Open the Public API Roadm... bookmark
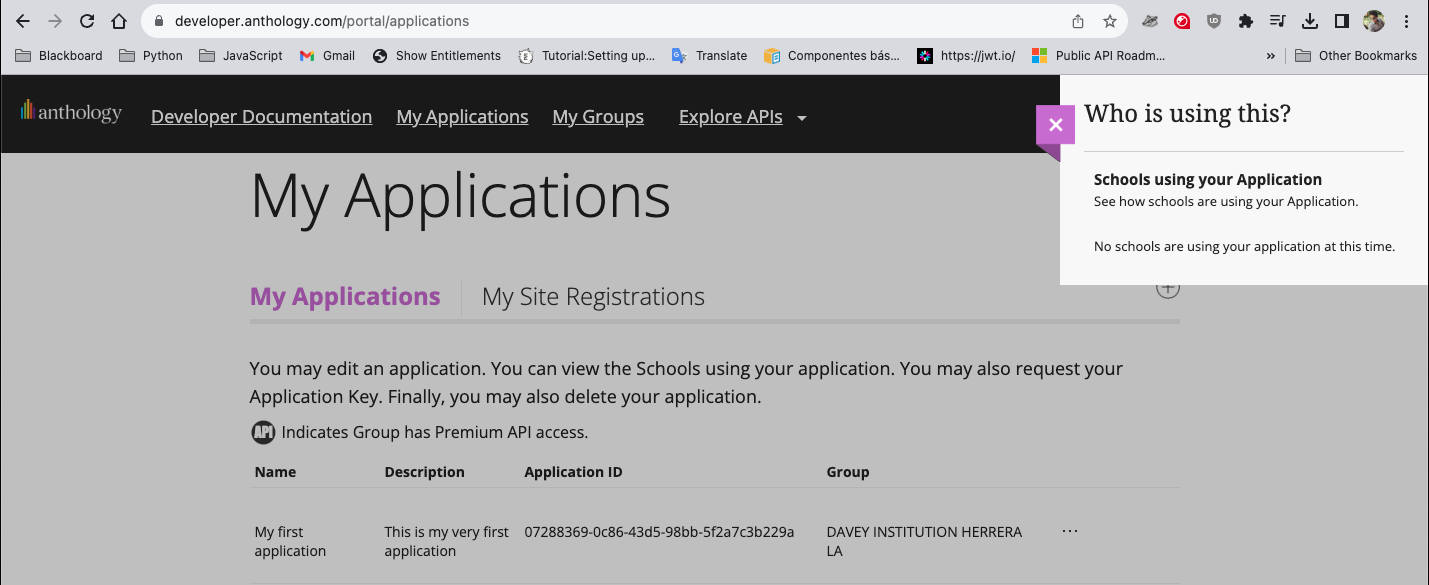The height and width of the screenshot is (585, 1429). [x=1098, y=56]
